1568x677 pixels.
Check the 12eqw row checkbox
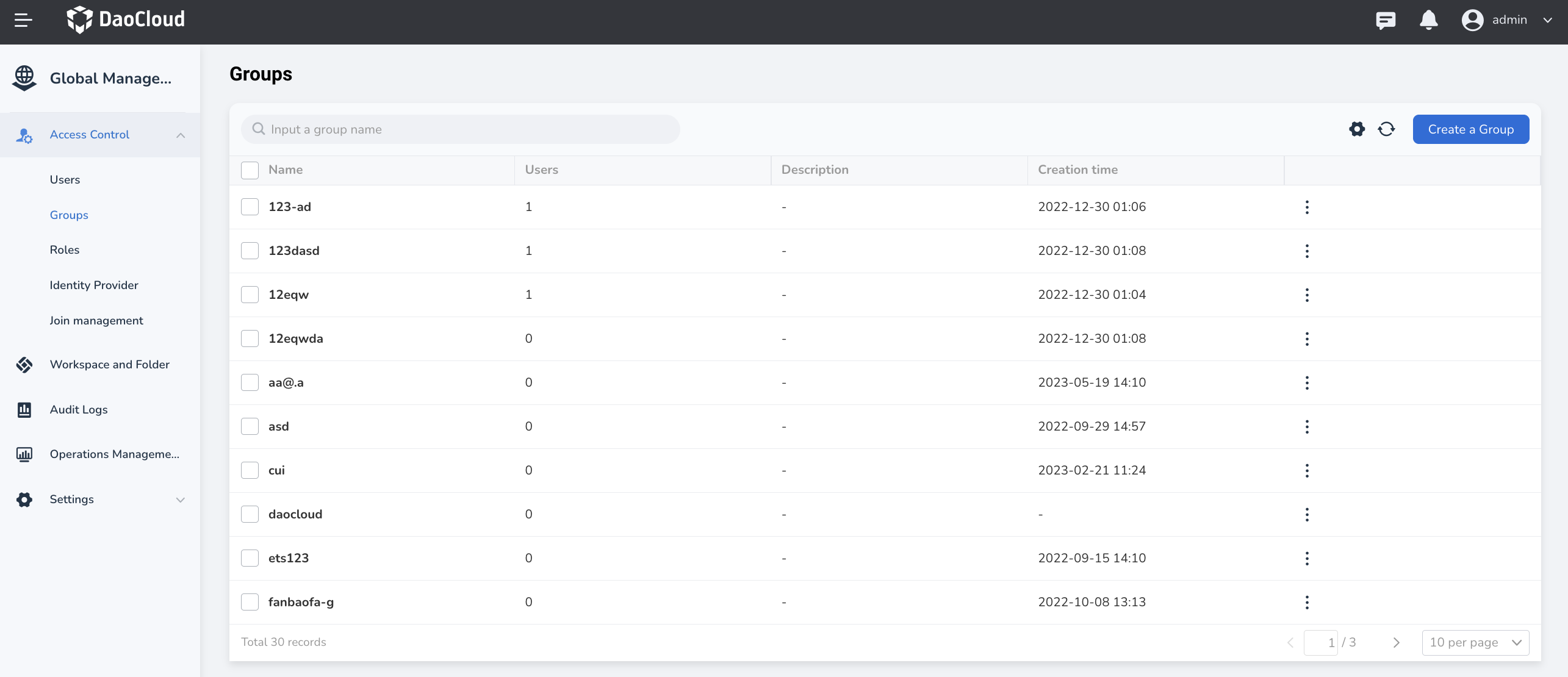[250, 295]
